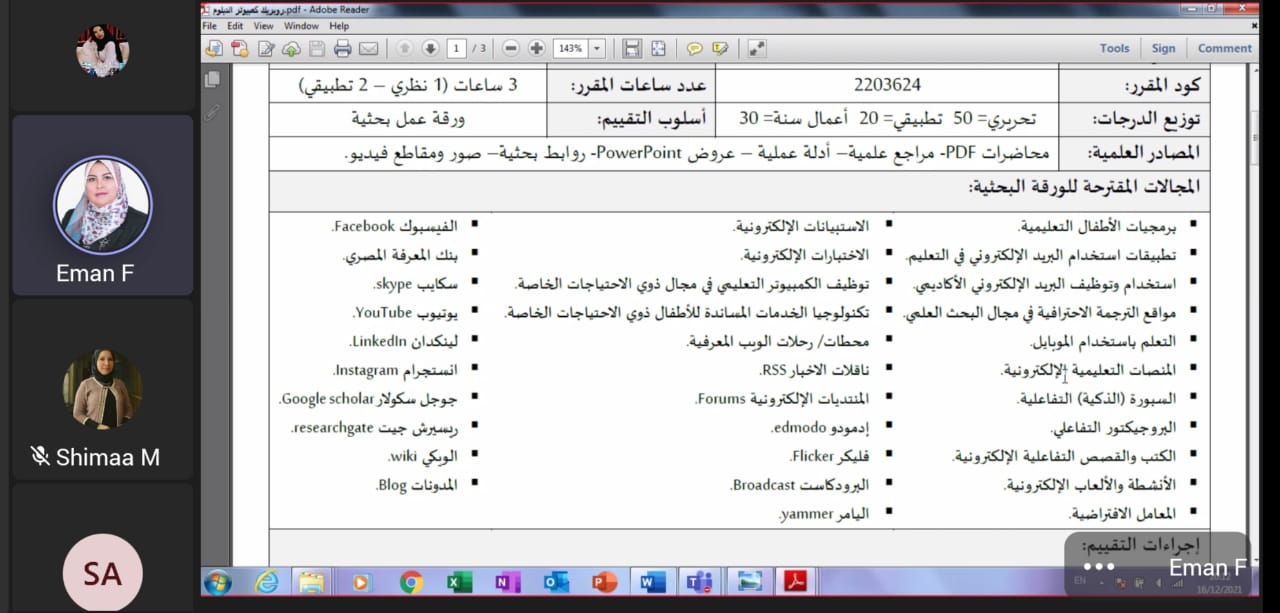1280x613 pixels.
Task: Open Adobe Reader from the taskbar
Action: (796, 581)
